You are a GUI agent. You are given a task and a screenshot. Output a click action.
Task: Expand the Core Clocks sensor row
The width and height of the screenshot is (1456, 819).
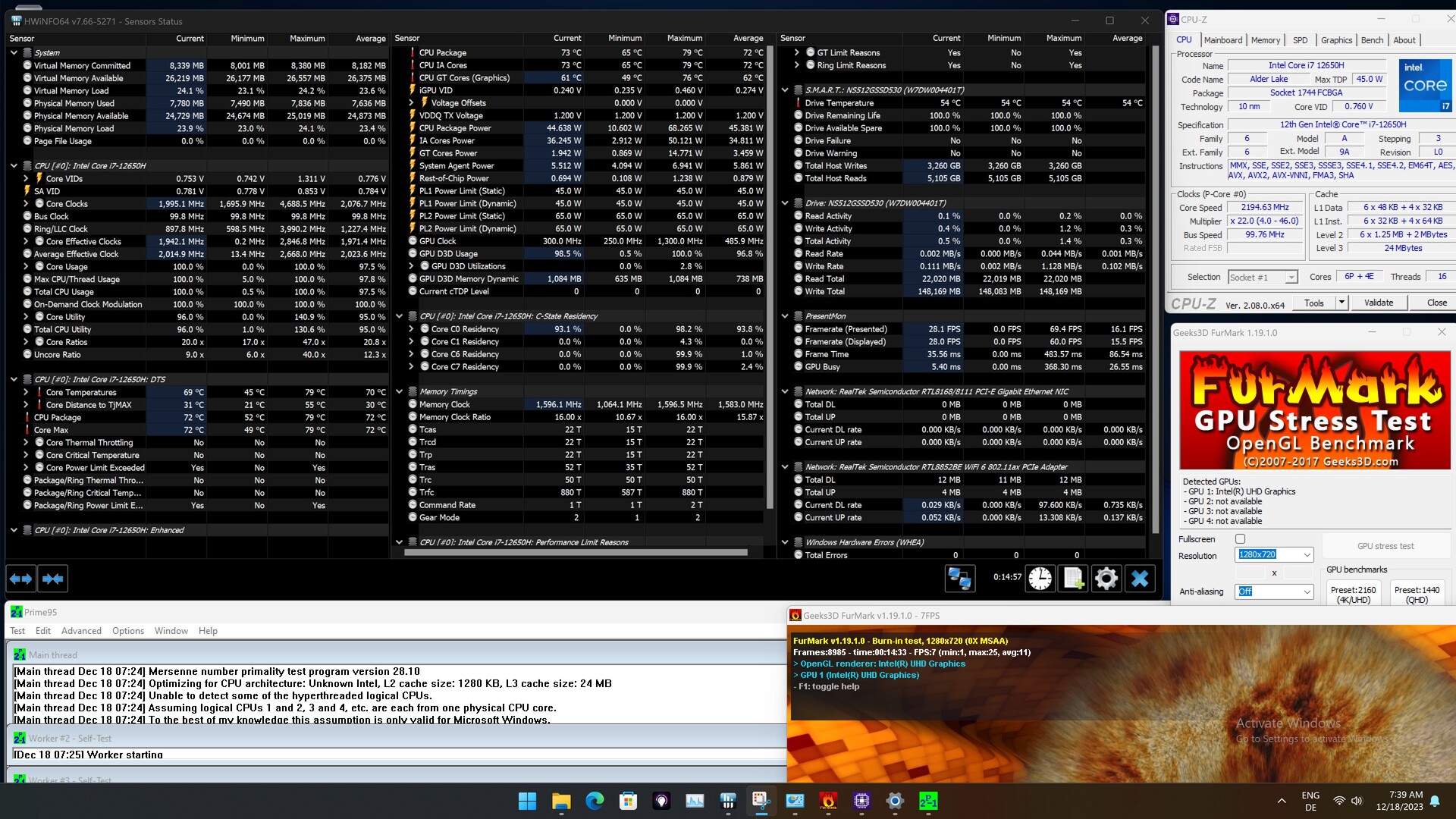point(26,204)
